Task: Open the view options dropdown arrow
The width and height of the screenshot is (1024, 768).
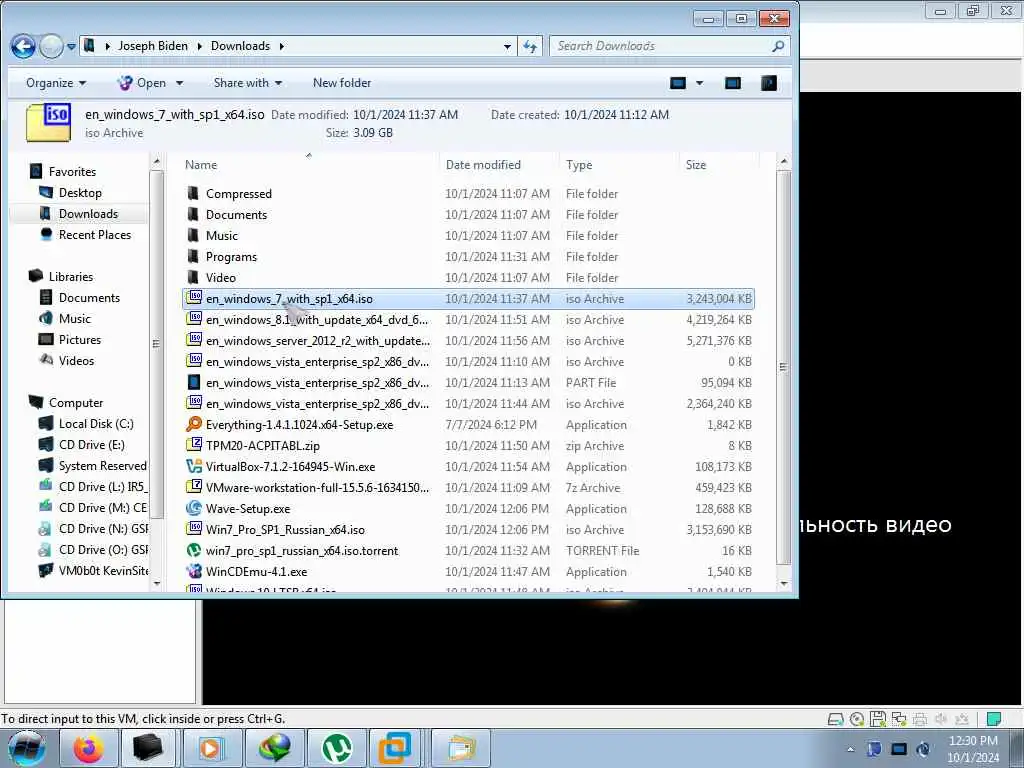Action: coord(699,83)
